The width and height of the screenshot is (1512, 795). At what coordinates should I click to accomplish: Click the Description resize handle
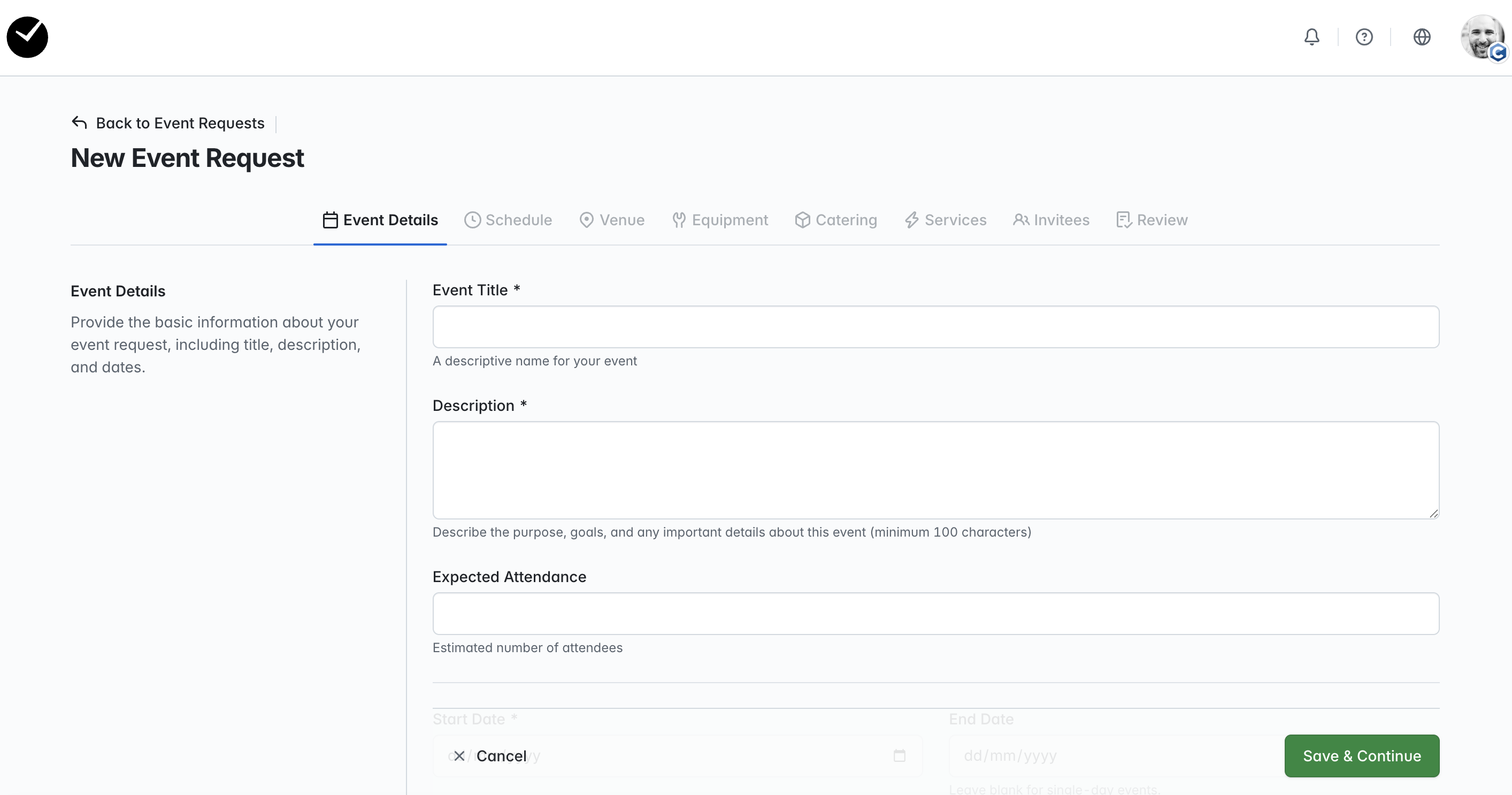[x=1433, y=513]
